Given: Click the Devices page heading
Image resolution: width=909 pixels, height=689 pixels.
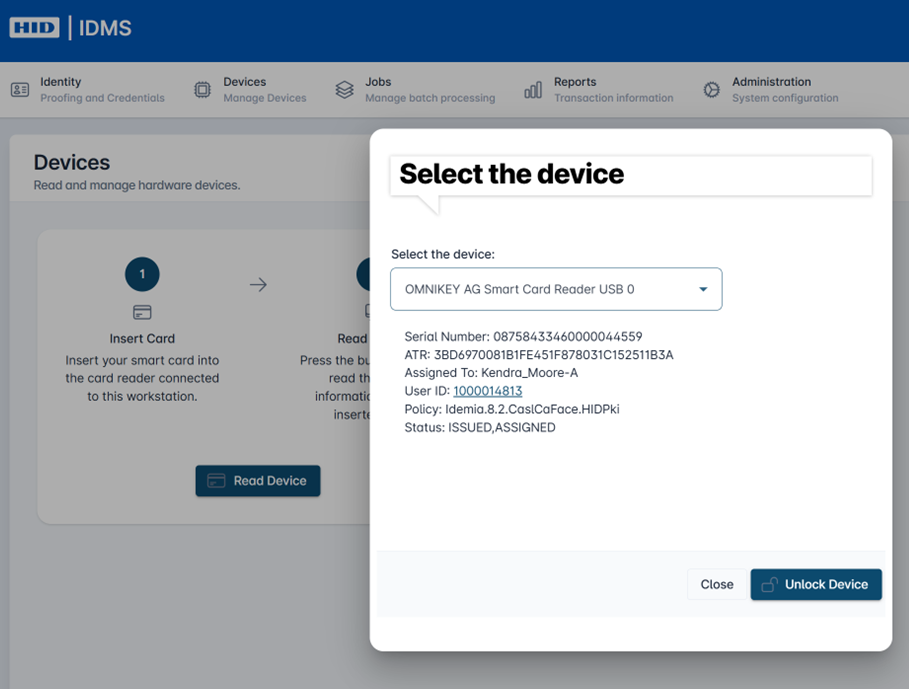Looking at the screenshot, I should point(72,162).
